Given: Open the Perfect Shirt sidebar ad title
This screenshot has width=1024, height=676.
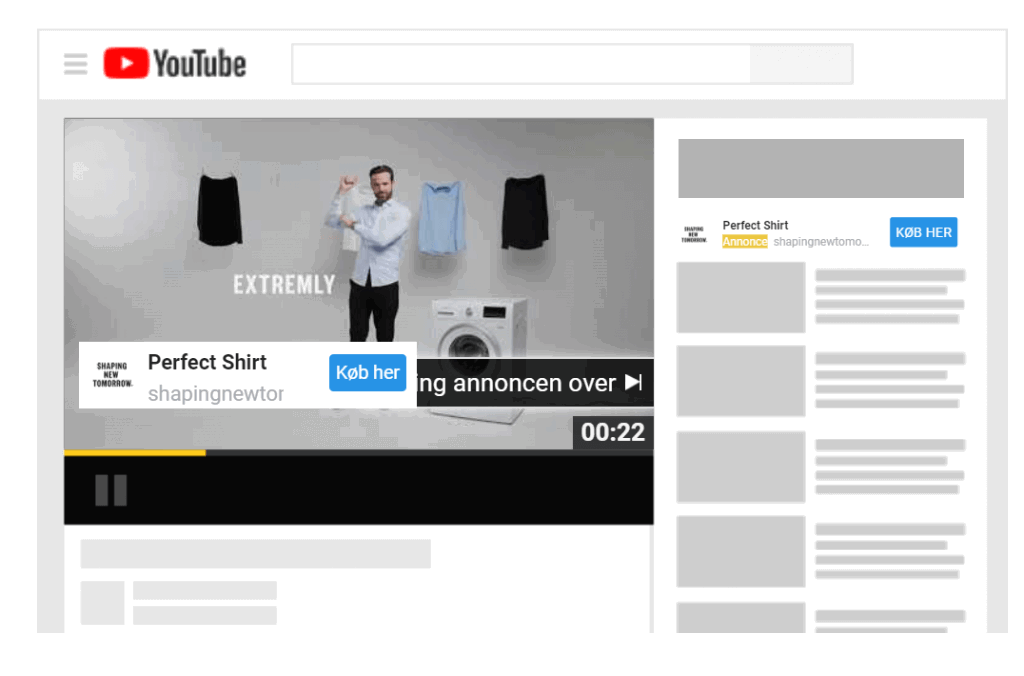Looking at the screenshot, I should [x=755, y=225].
